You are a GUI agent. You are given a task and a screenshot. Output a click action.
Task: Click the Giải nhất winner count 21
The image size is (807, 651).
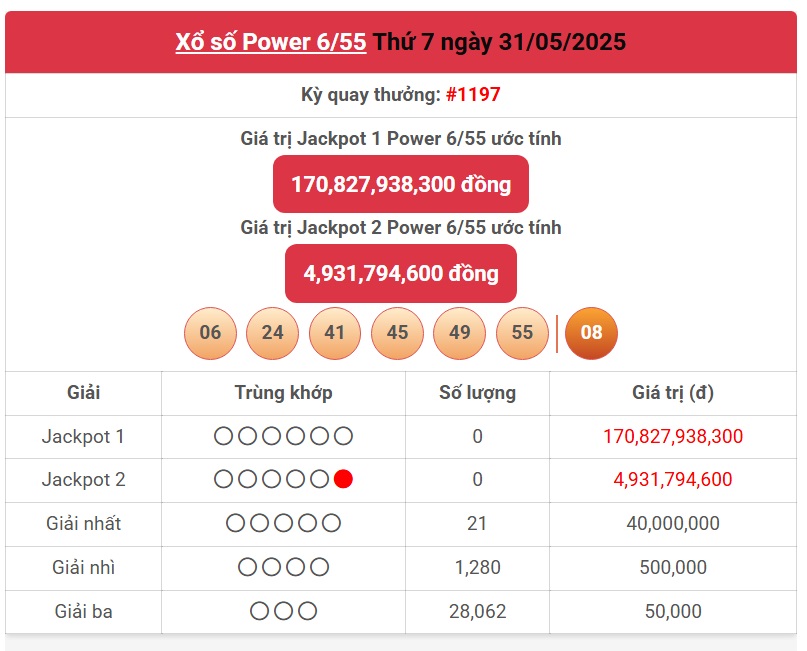[x=477, y=523]
